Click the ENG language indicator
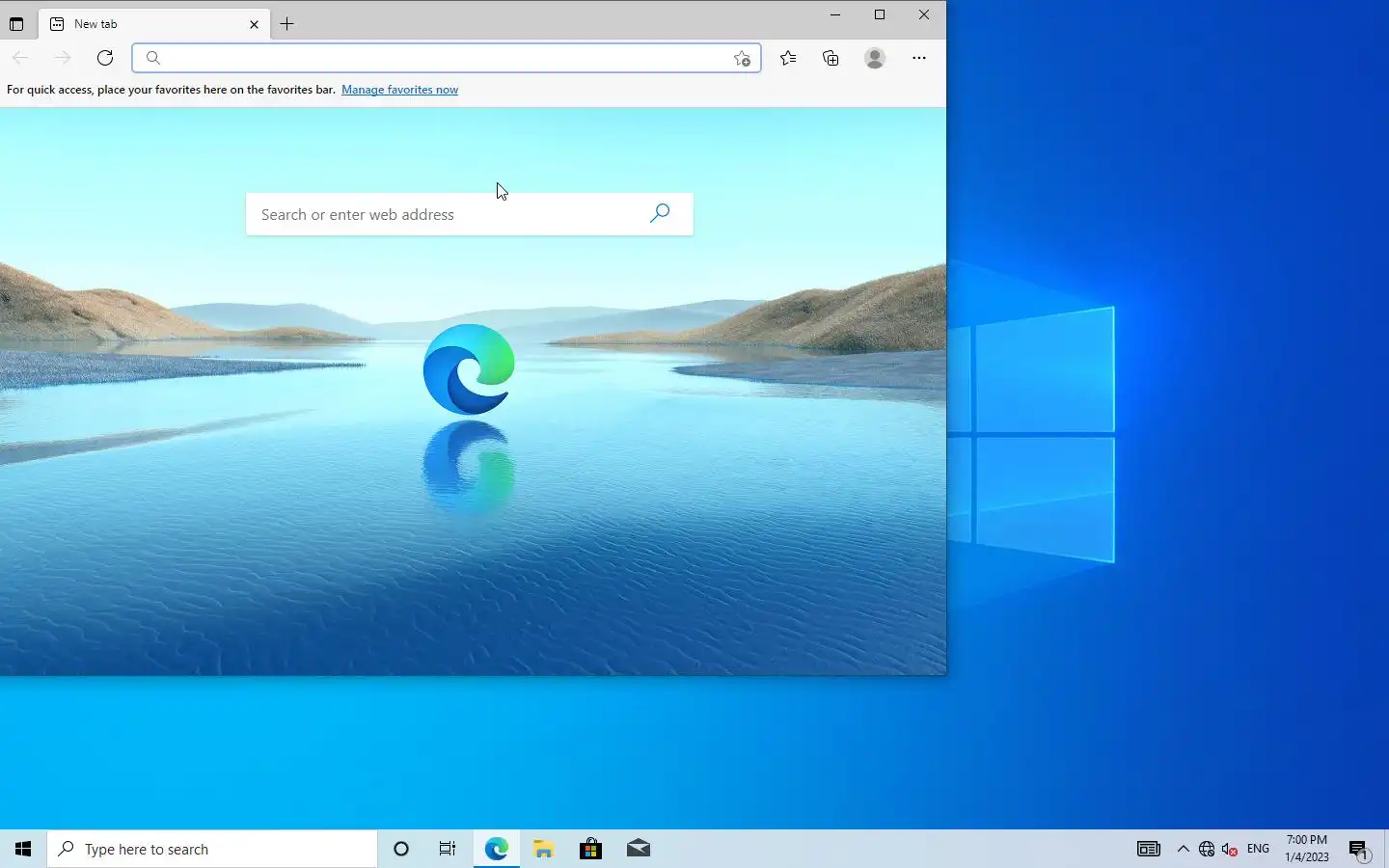The width and height of the screenshot is (1389, 868). coord(1258,849)
